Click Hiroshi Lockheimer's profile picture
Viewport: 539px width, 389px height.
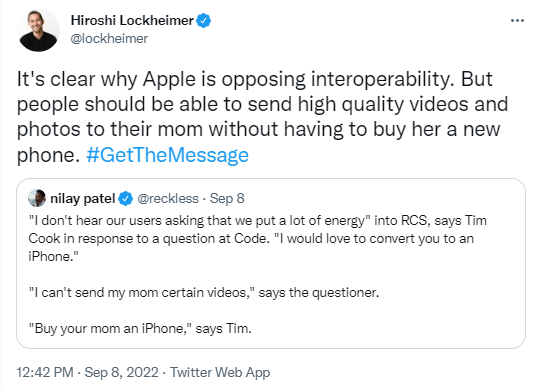pyautogui.click(x=38, y=30)
